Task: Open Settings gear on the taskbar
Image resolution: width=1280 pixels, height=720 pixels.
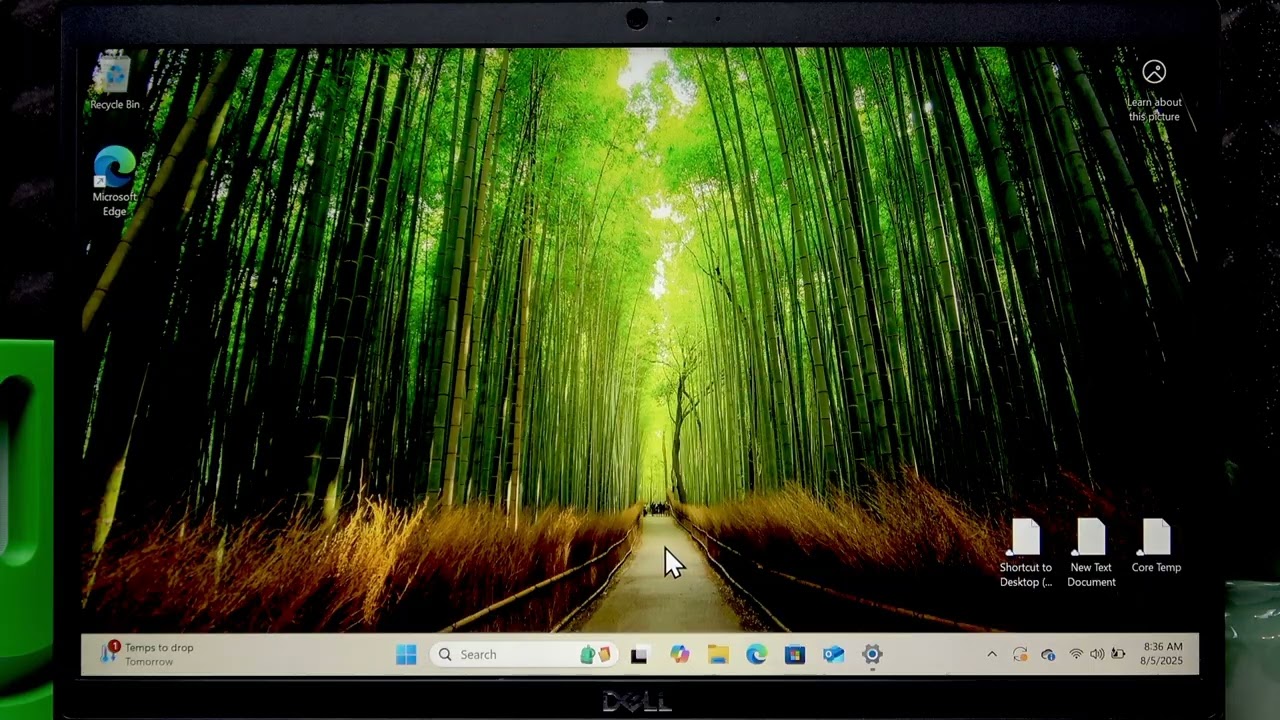Action: click(x=872, y=655)
